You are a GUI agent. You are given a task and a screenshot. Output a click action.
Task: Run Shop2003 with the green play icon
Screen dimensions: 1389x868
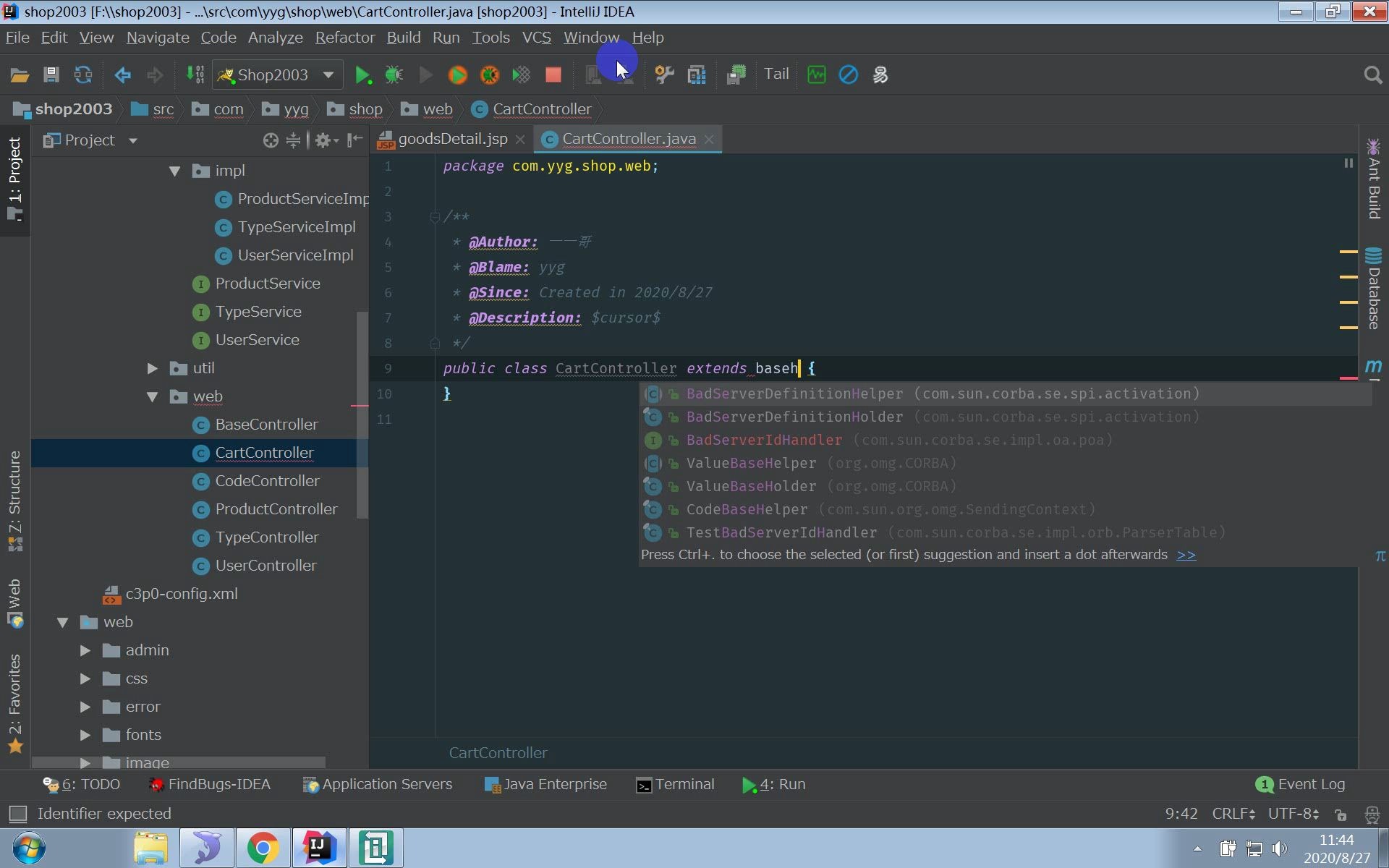point(362,75)
